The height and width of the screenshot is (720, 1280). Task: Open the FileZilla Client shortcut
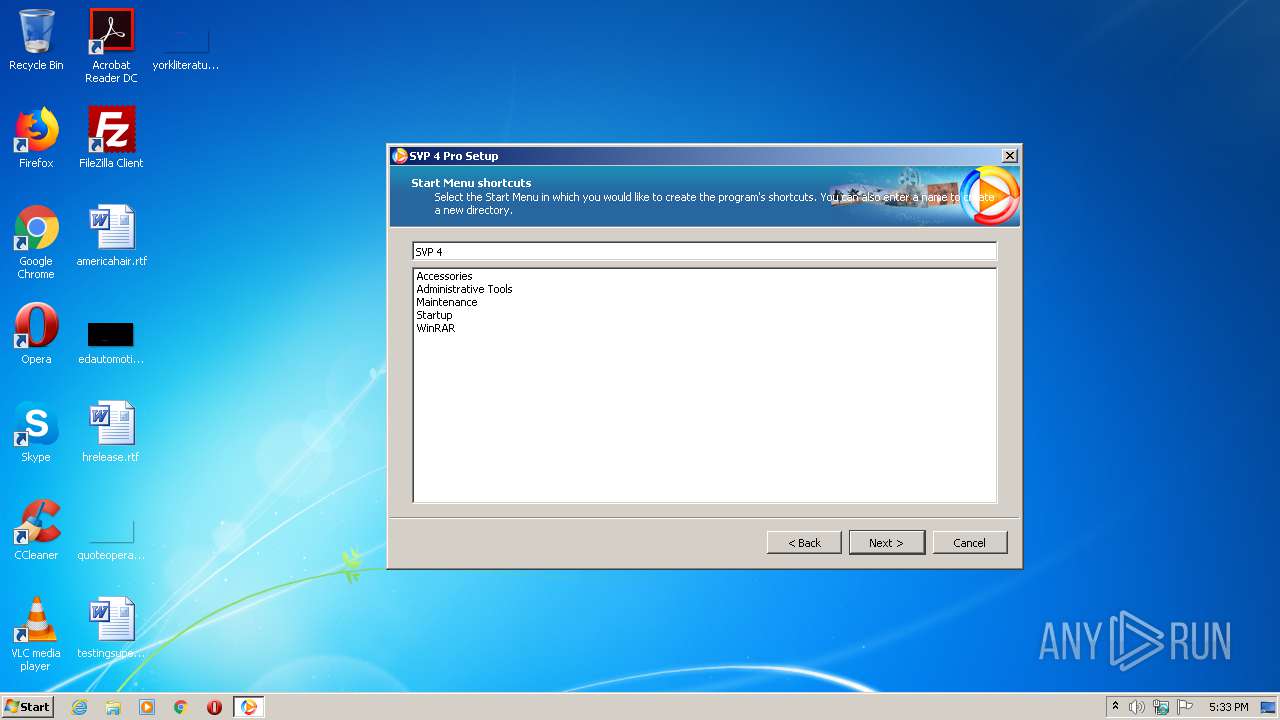pyautogui.click(x=111, y=138)
